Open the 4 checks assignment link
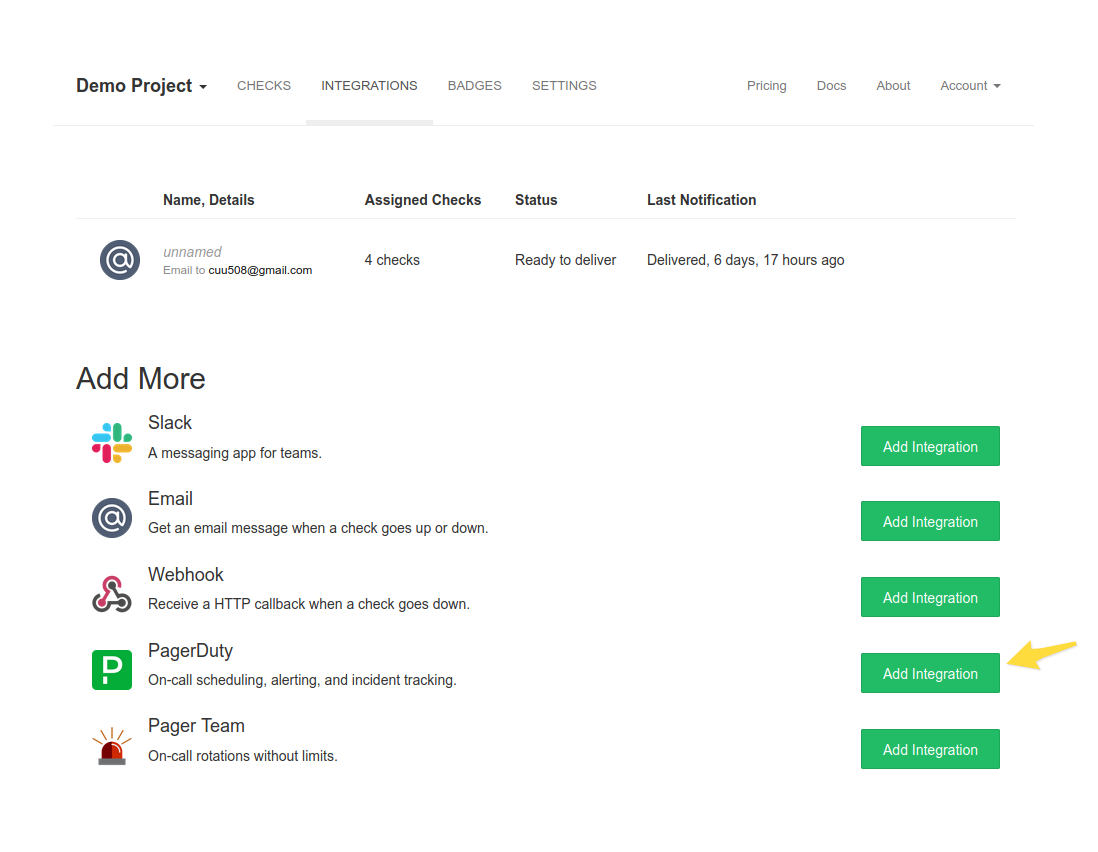Viewport: 1098px width, 852px height. click(x=392, y=260)
